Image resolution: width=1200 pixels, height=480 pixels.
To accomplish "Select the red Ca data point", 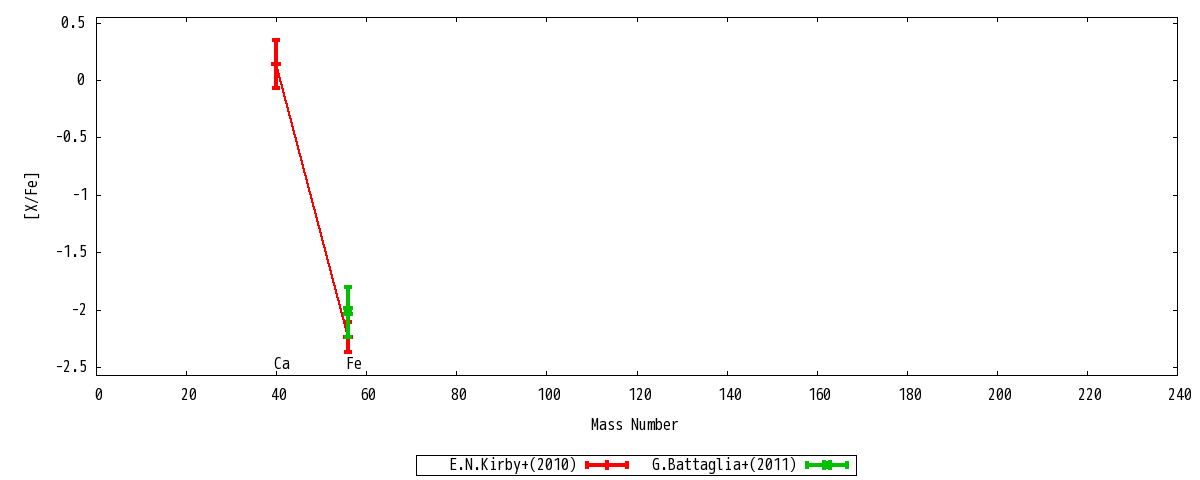I will point(276,64).
